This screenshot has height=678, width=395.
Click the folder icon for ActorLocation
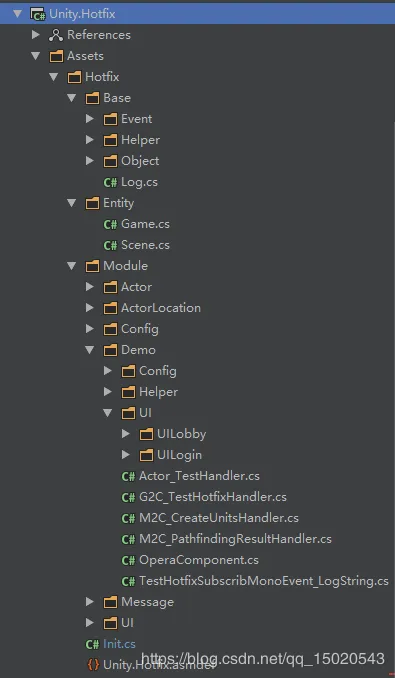click(x=111, y=308)
